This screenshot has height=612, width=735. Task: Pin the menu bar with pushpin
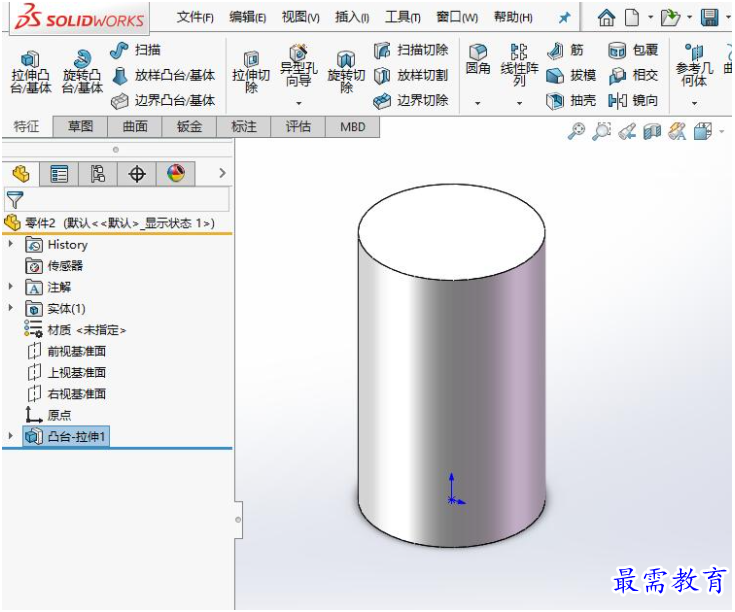(564, 18)
